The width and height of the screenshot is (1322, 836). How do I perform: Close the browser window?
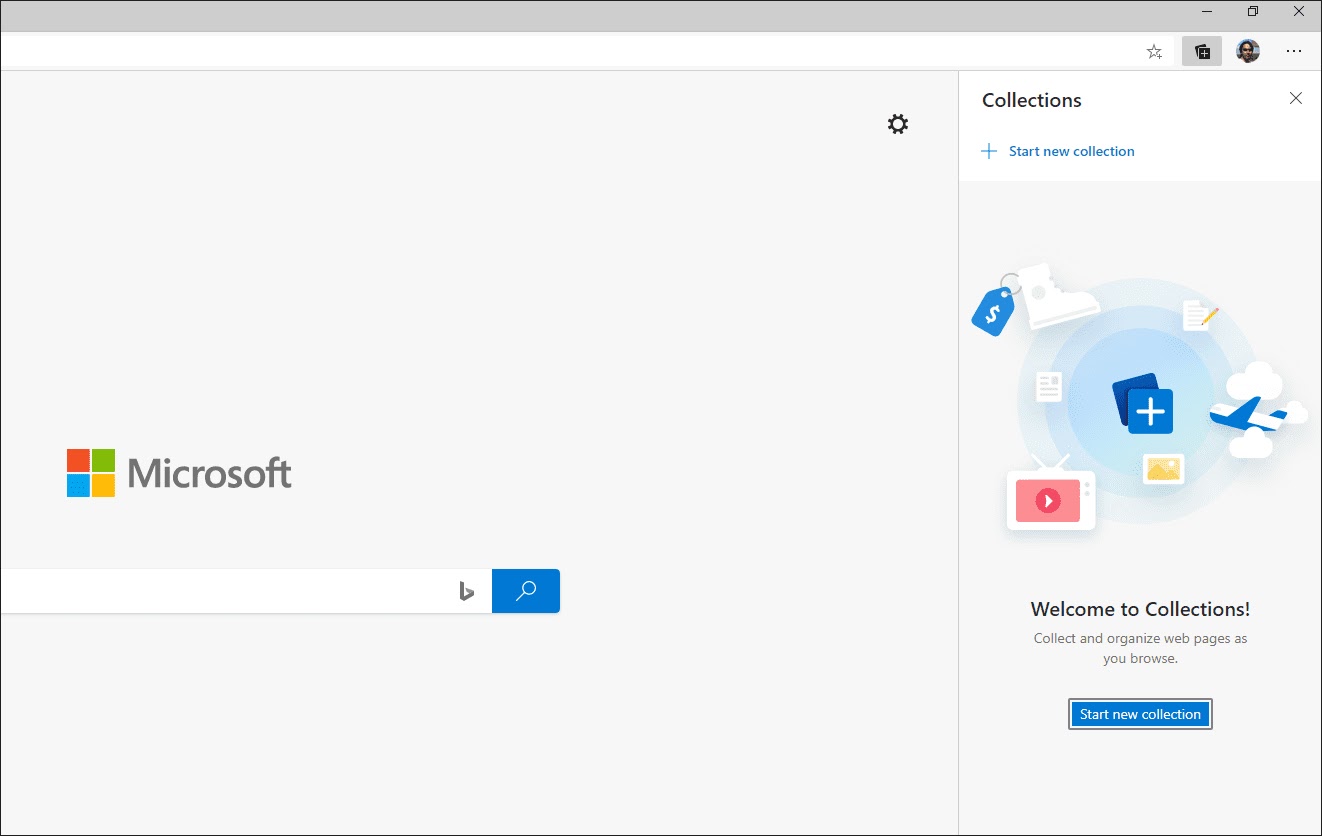[x=1298, y=12]
